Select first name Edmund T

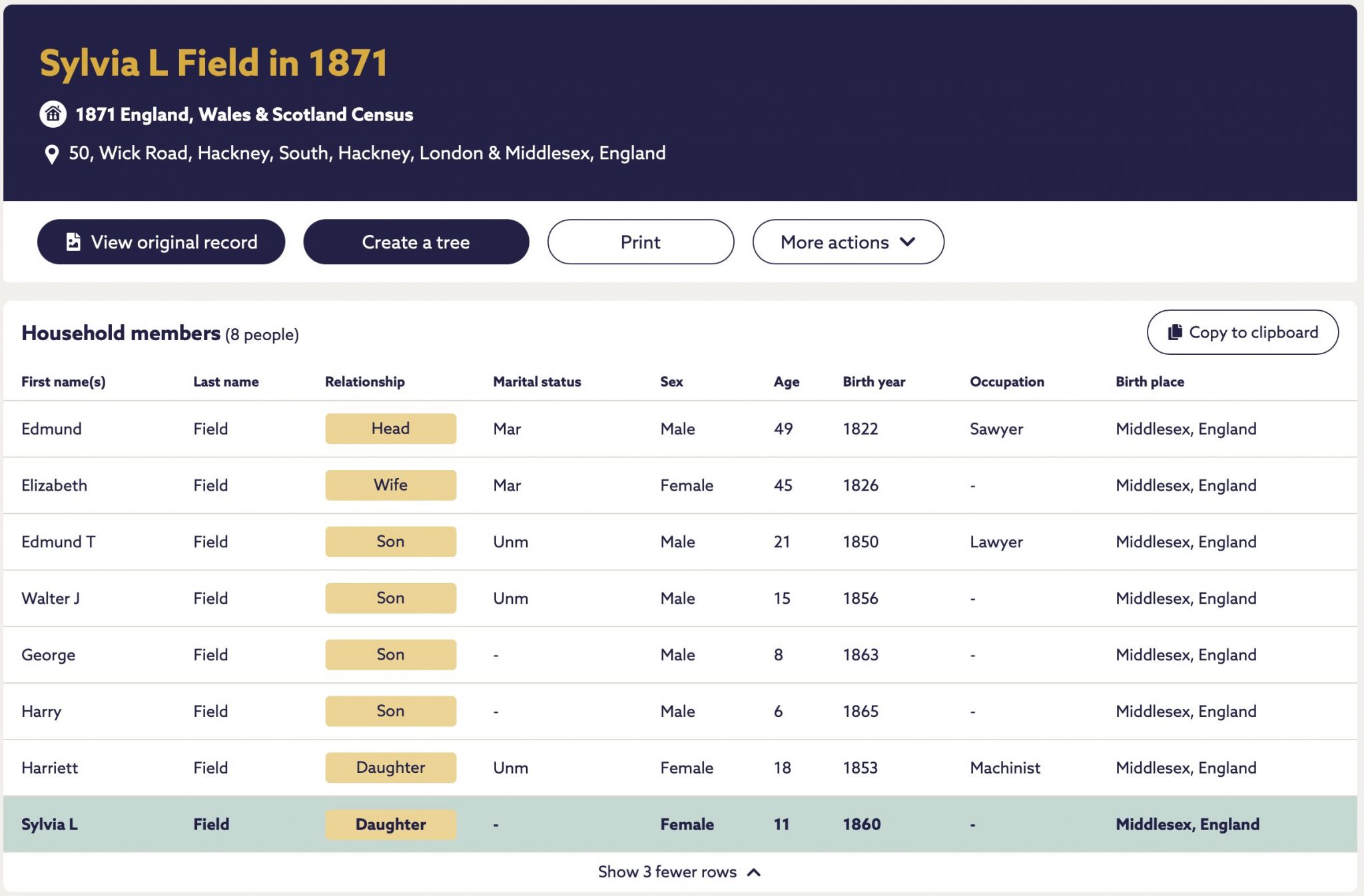(58, 542)
